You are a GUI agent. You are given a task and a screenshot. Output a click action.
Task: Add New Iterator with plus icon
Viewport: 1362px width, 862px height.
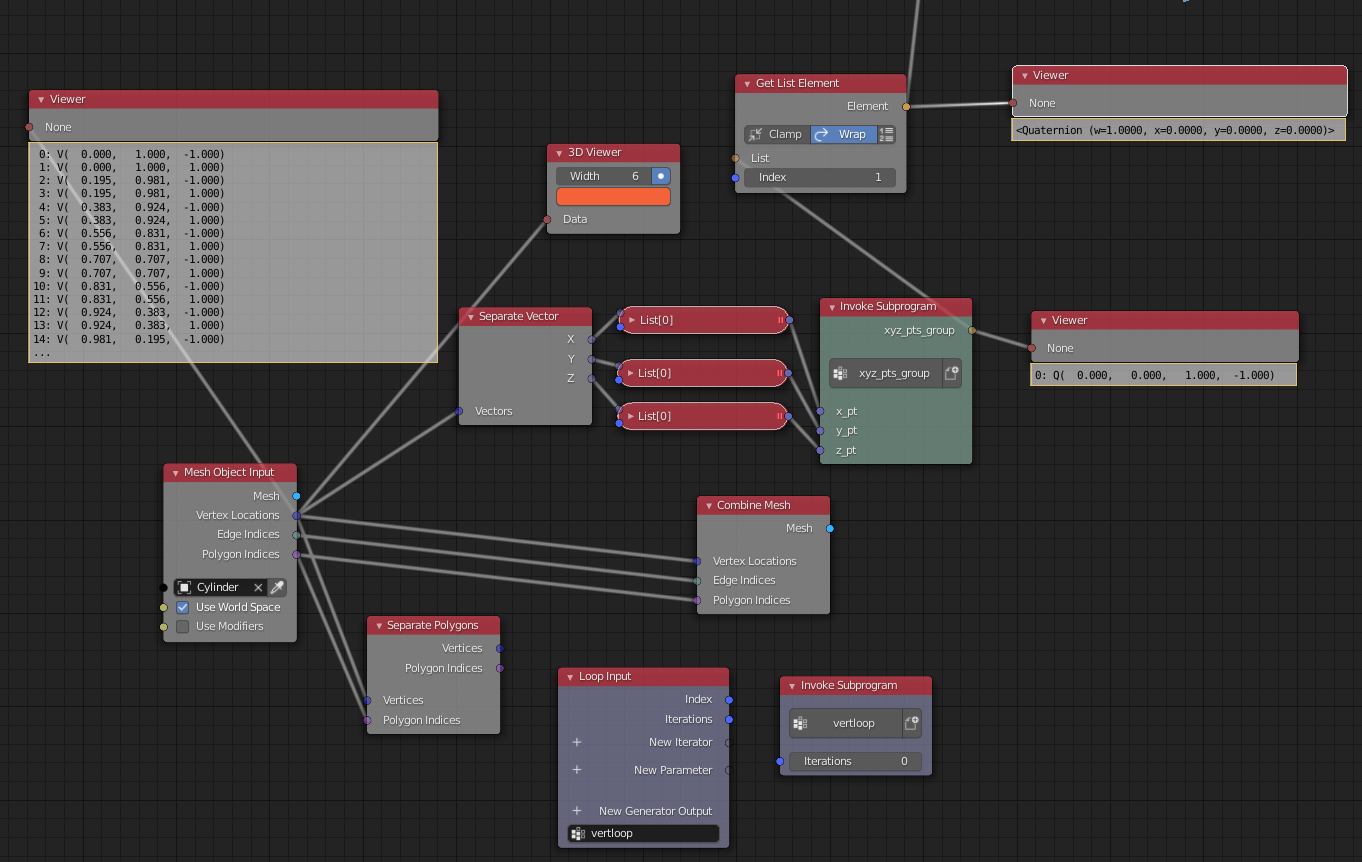point(577,742)
